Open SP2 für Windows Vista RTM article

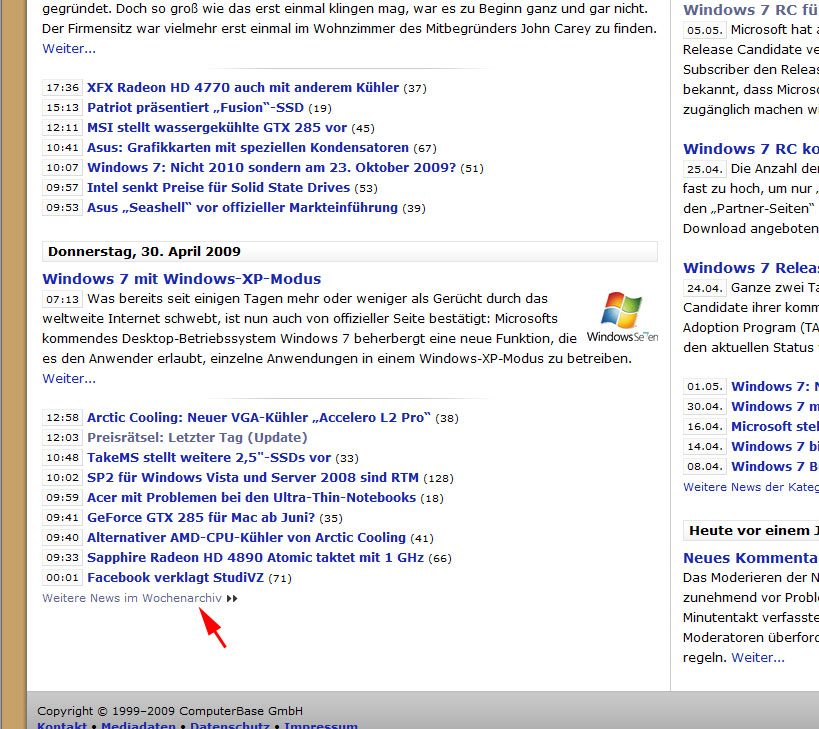(x=253, y=478)
